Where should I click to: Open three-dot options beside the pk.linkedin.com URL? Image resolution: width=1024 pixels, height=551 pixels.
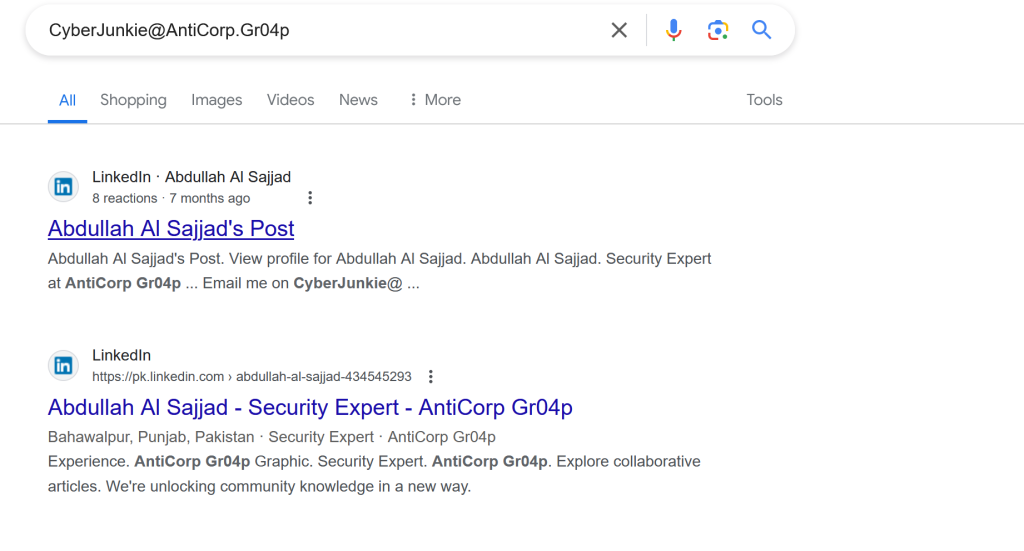point(430,377)
